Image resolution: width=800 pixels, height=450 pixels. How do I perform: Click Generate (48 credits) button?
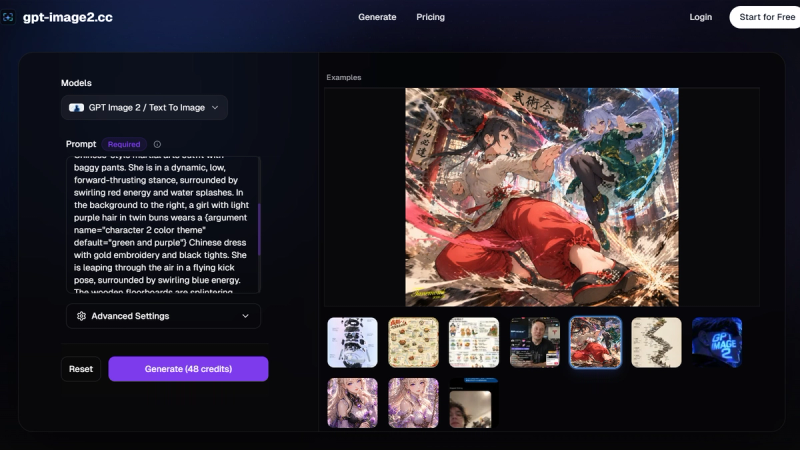point(188,369)
